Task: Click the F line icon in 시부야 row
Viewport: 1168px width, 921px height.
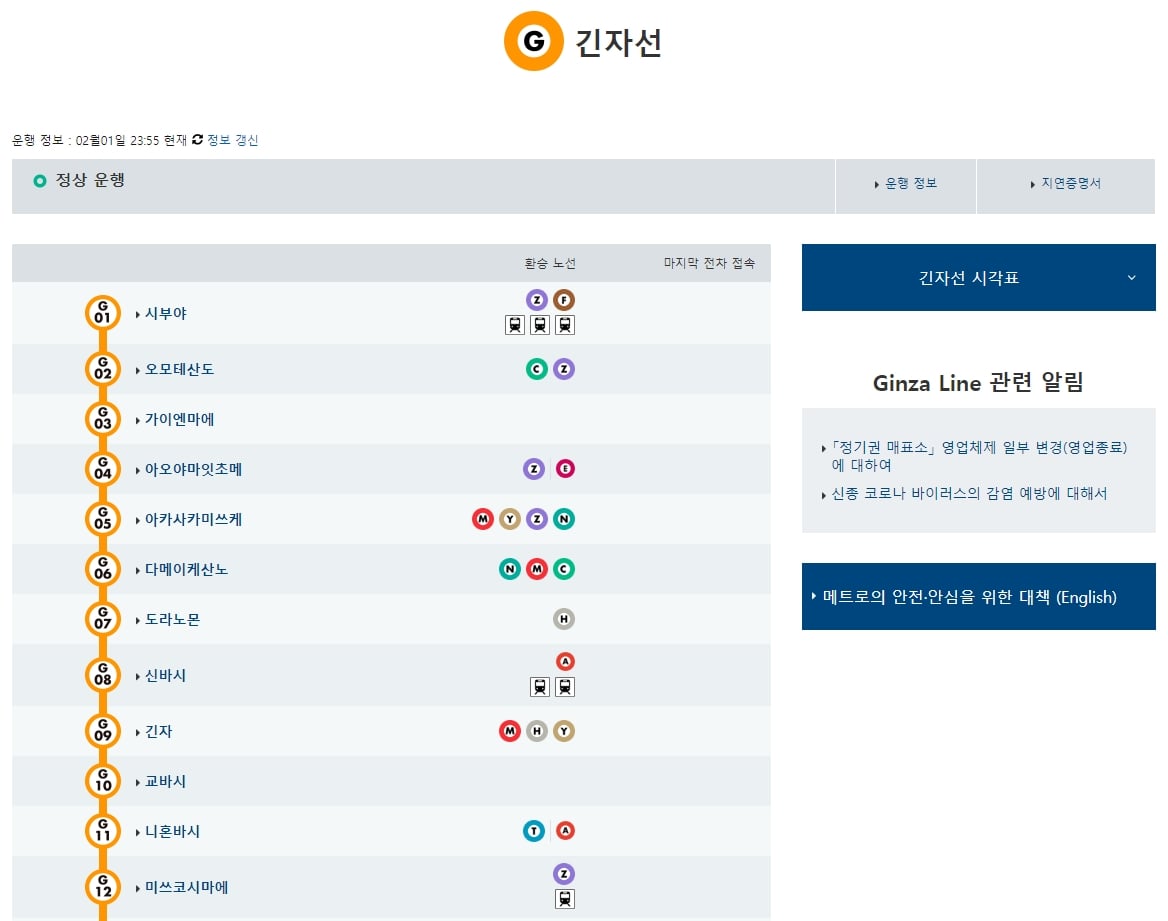Action: point(564,300)
